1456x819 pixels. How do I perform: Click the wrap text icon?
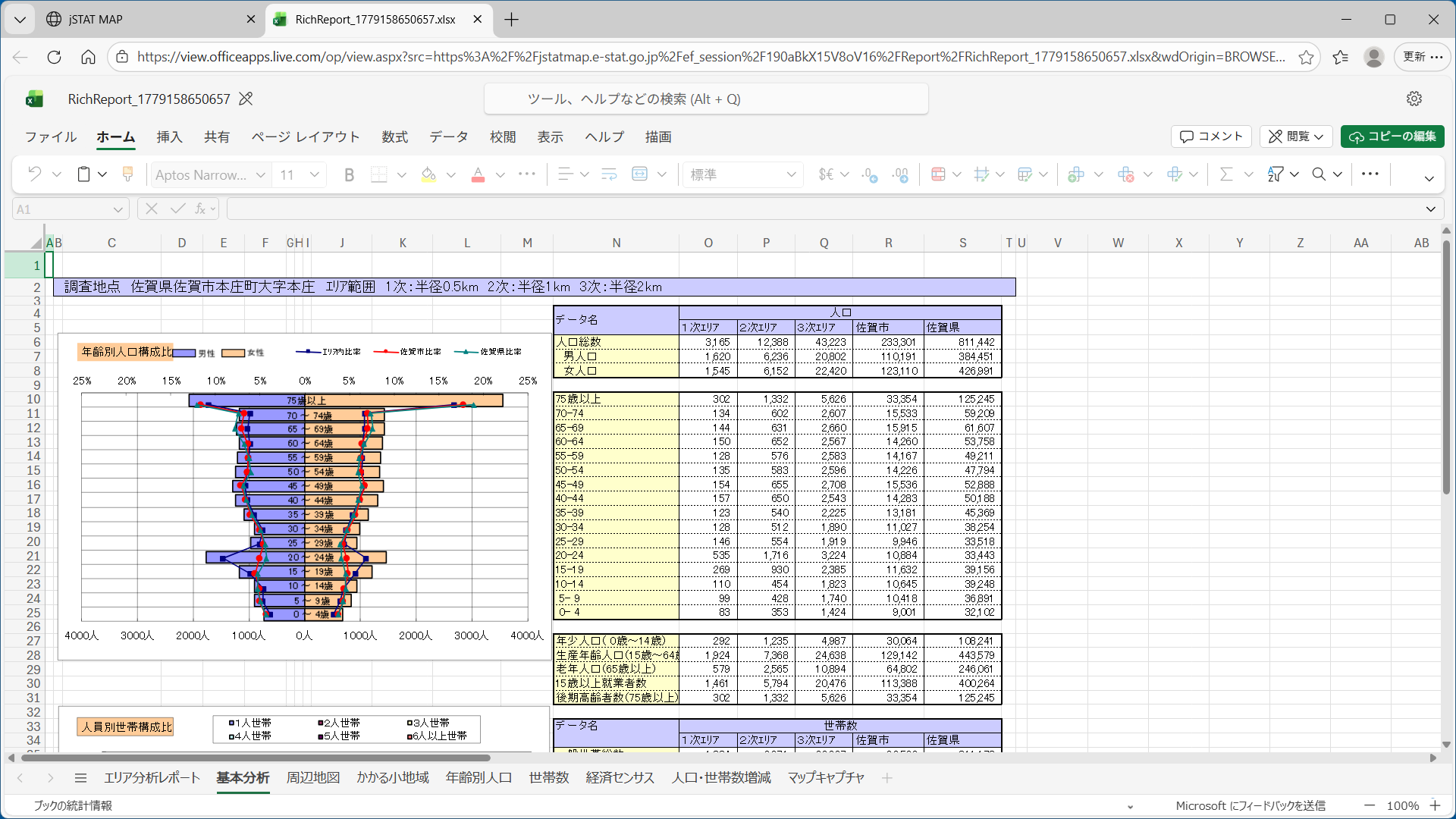coord(609,174)
